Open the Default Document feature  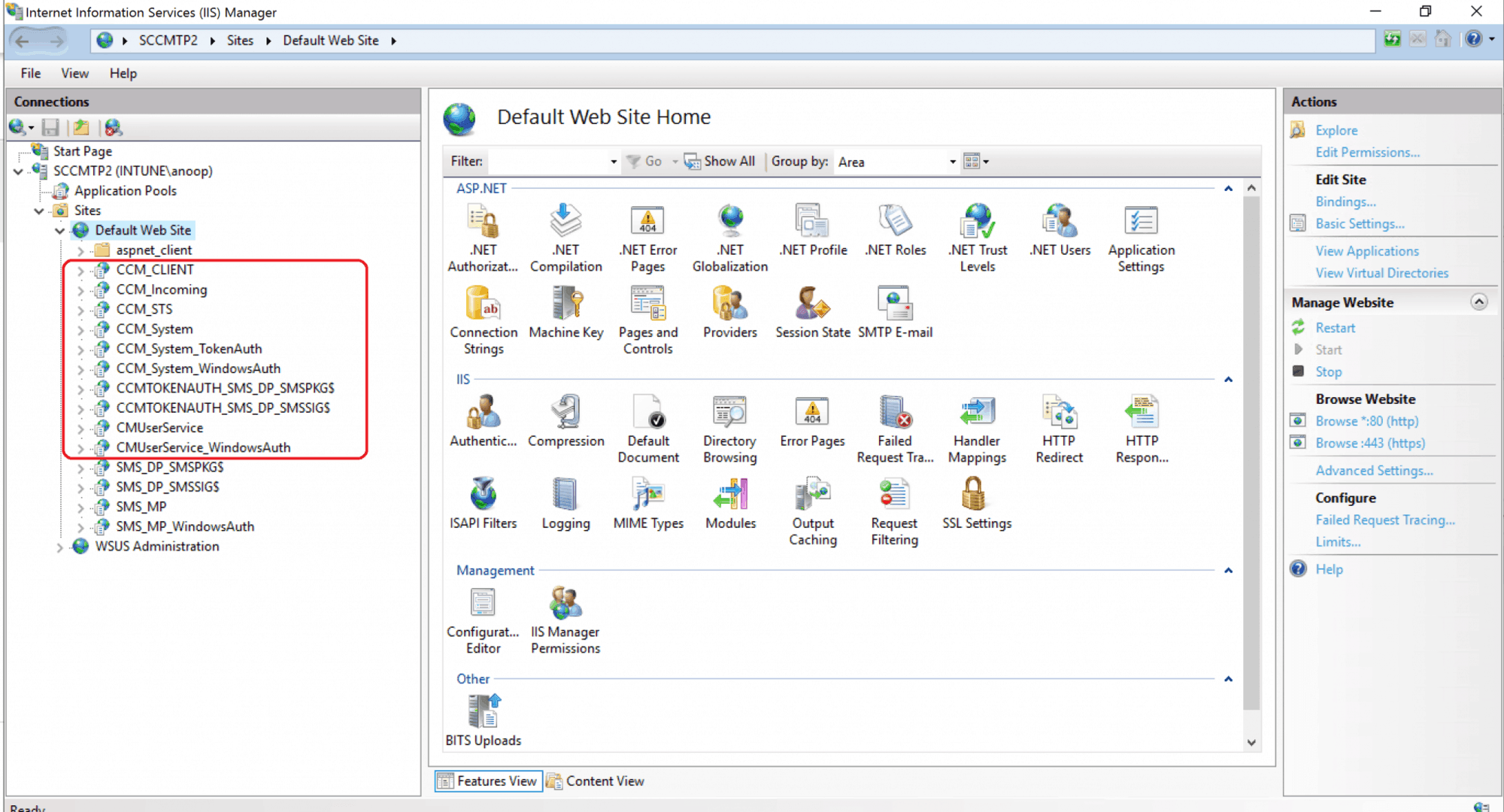pyautogui.click(x=647, y=429)
